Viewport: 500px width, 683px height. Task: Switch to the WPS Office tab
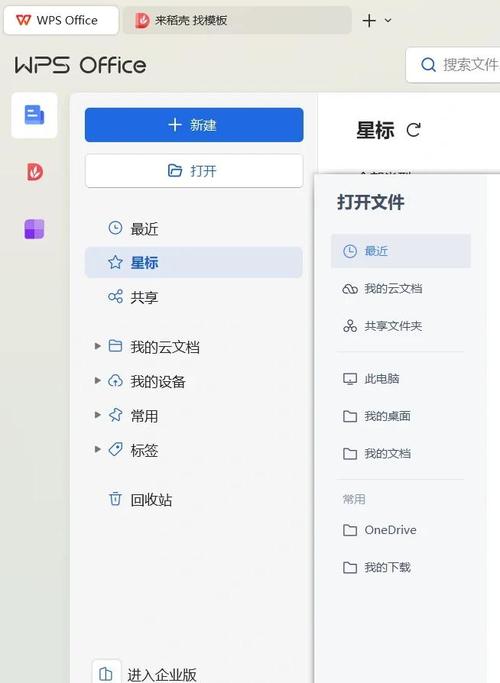tap(61, 20)
